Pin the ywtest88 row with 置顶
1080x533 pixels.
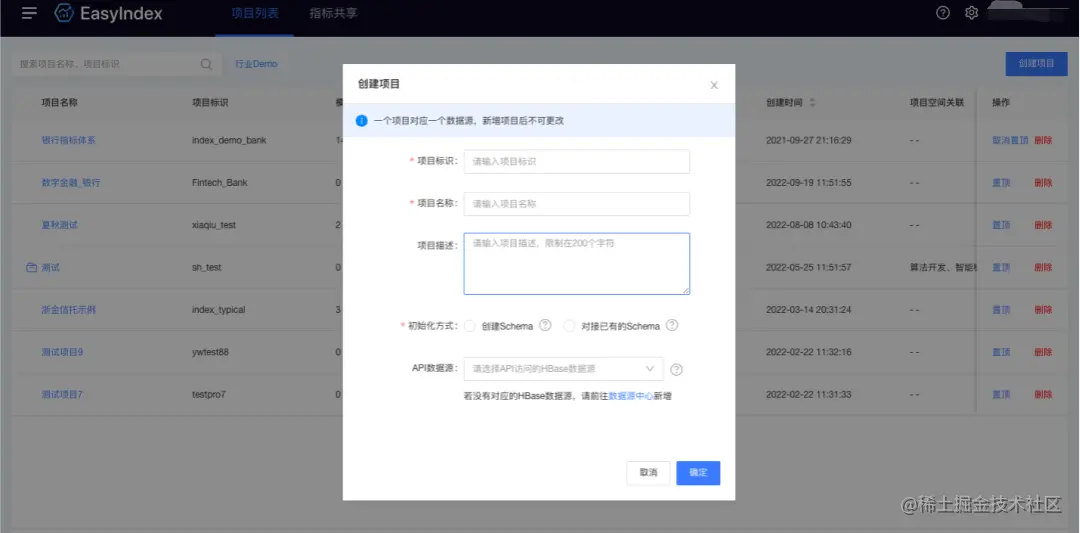[1001, 352]
